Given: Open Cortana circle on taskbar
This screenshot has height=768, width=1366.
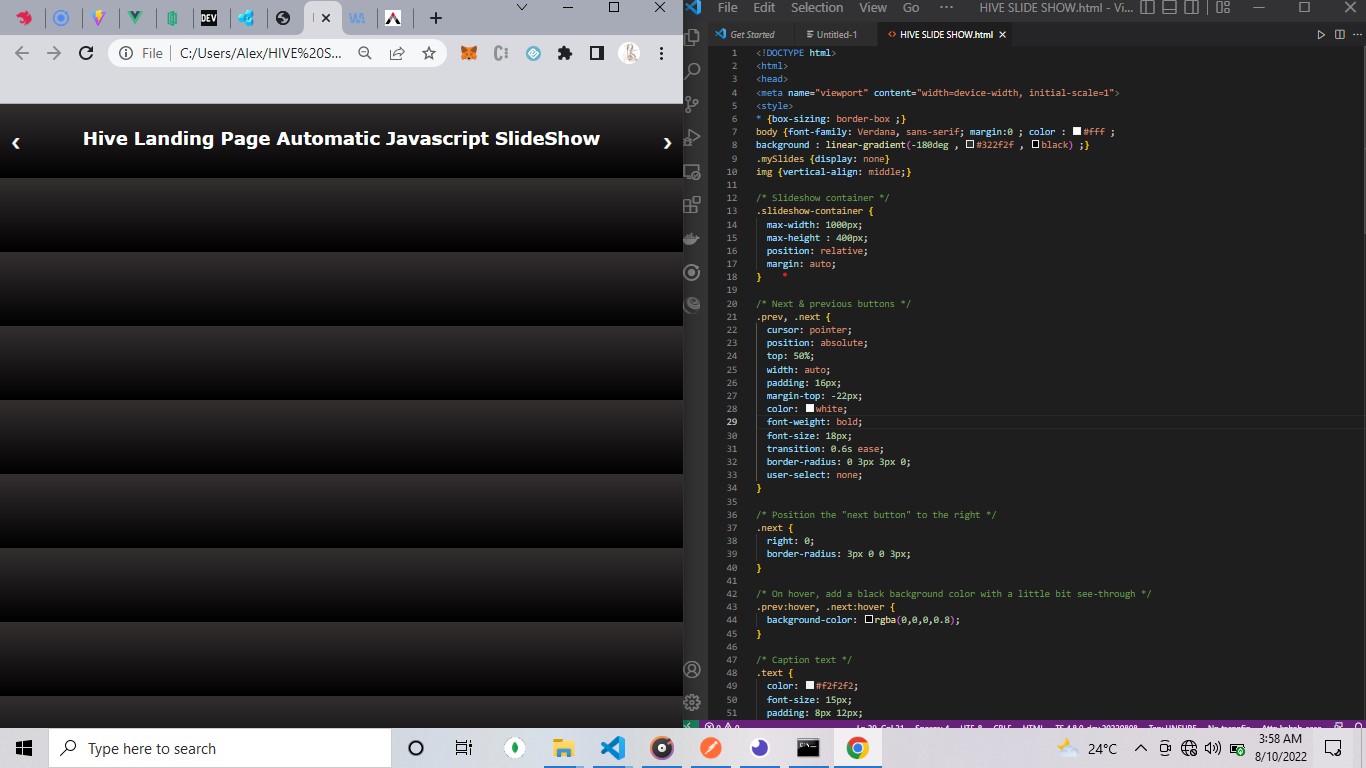Looking at the screenshot, I should pos(416,748).
